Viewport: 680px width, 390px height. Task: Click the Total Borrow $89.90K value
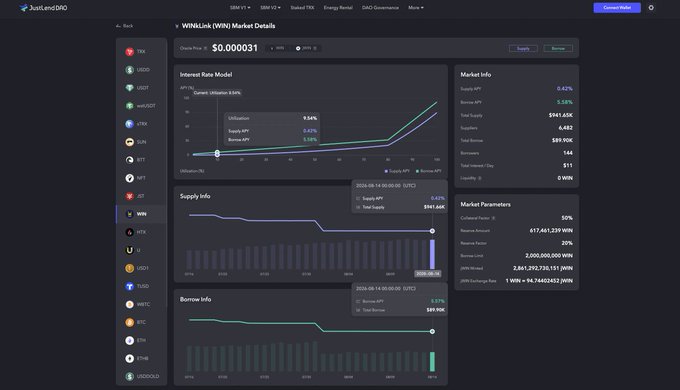(x=562, y=141)
